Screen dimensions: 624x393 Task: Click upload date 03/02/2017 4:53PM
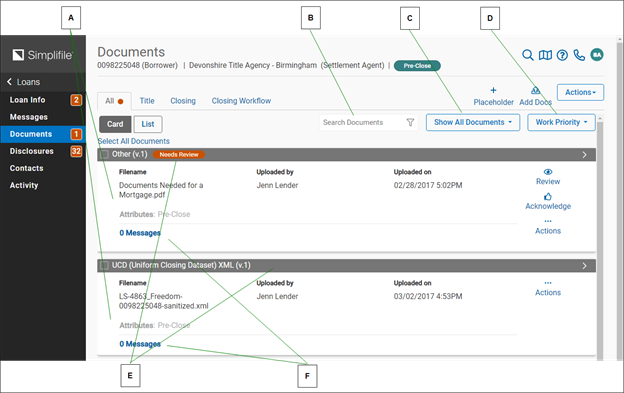tap(428, 296)
